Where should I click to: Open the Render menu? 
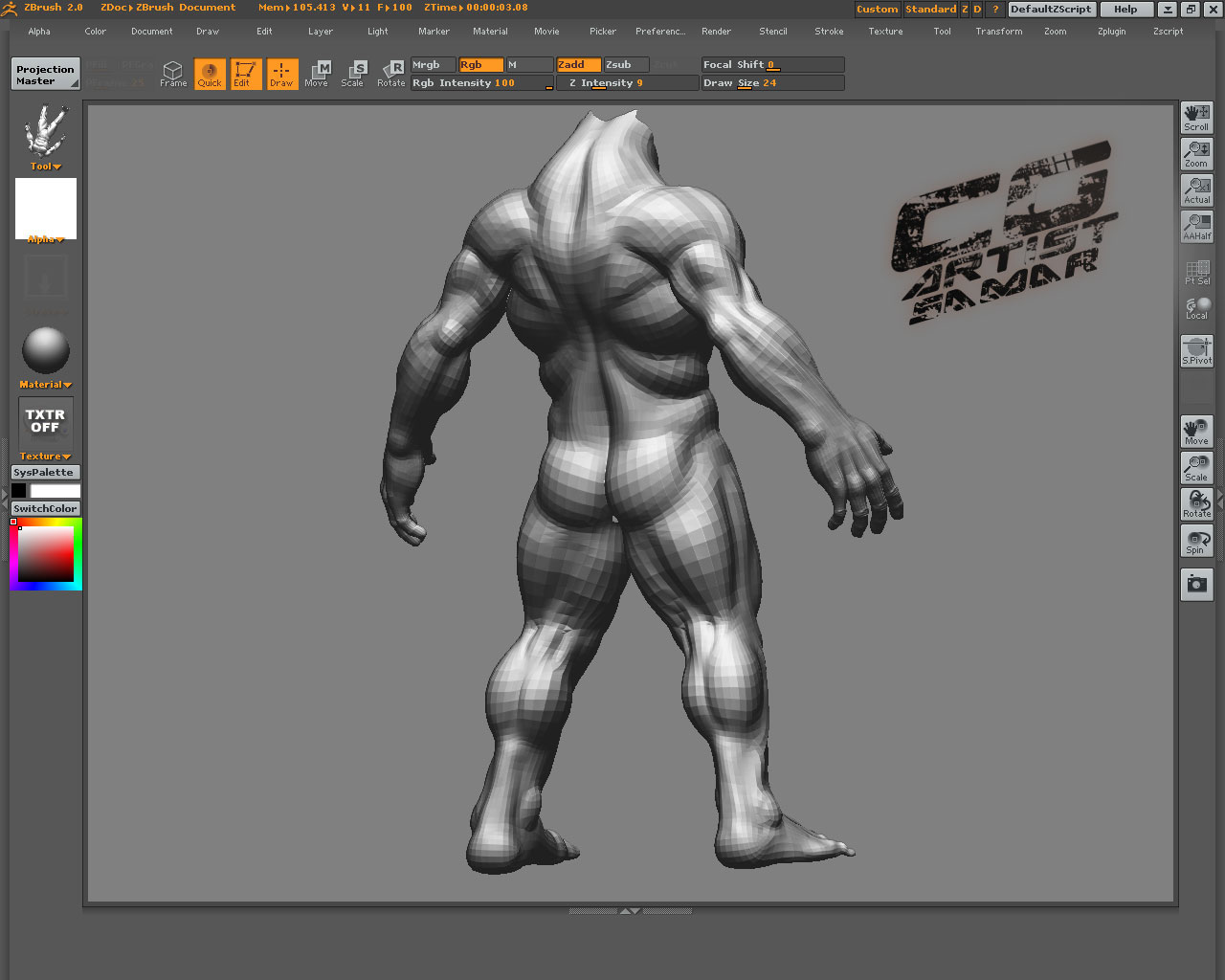(716, 31)
